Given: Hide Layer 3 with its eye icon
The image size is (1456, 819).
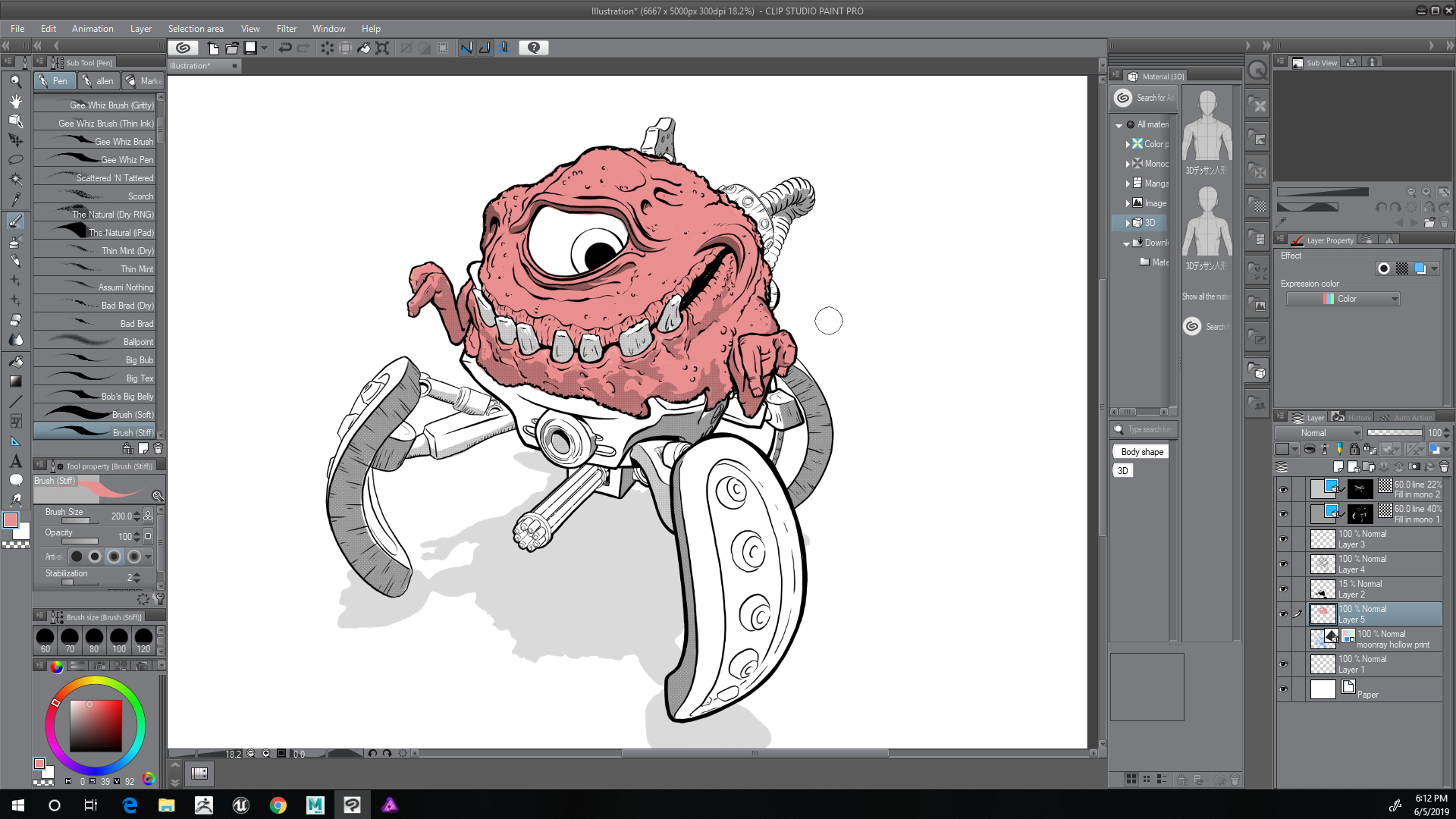Looking at the screenshot, I should tap(1283, 539).
